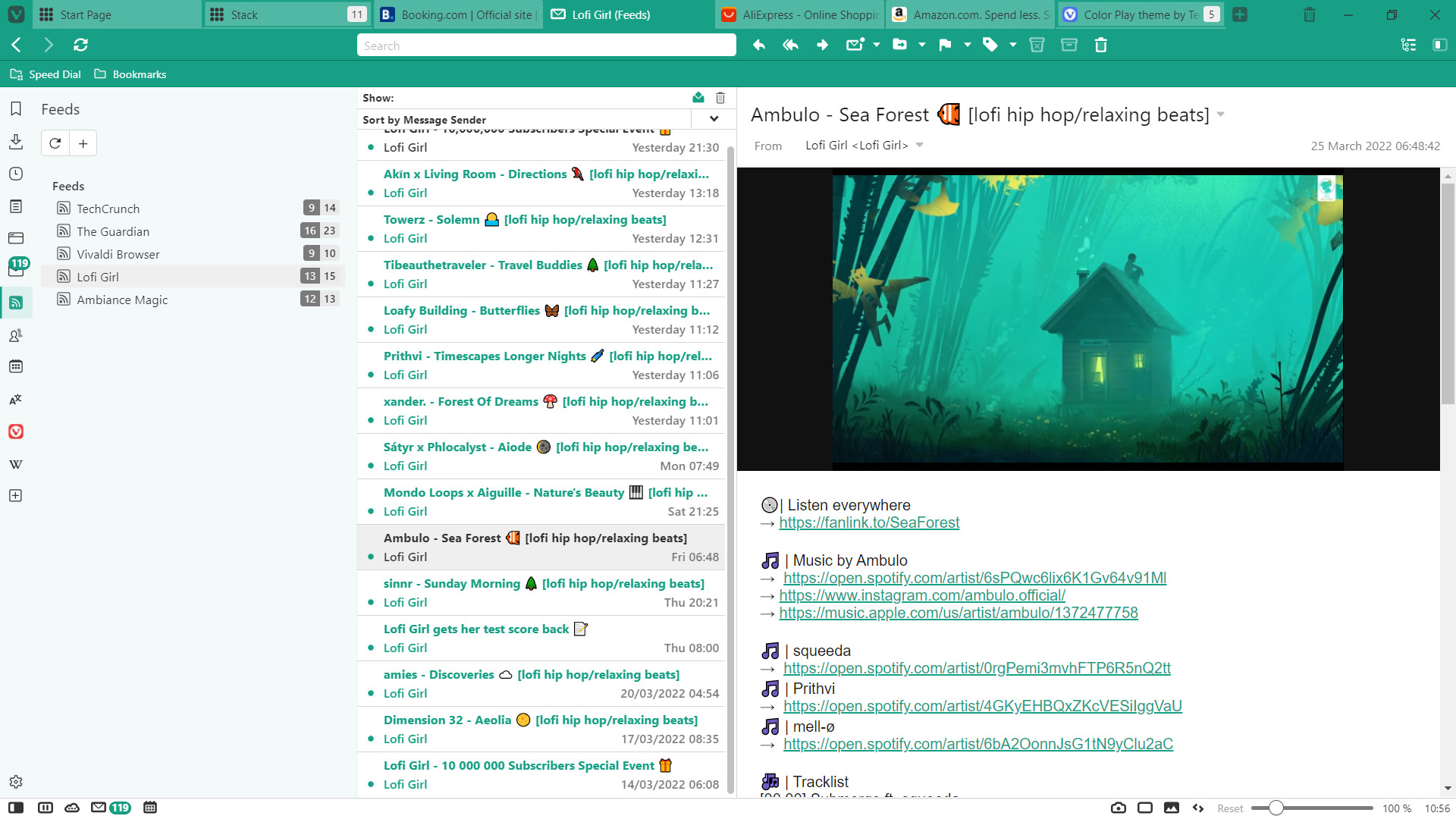Open the Feeds panel icon in sidebar
Viewport: 1456px width, 819px height.
[x=17, y=303]
